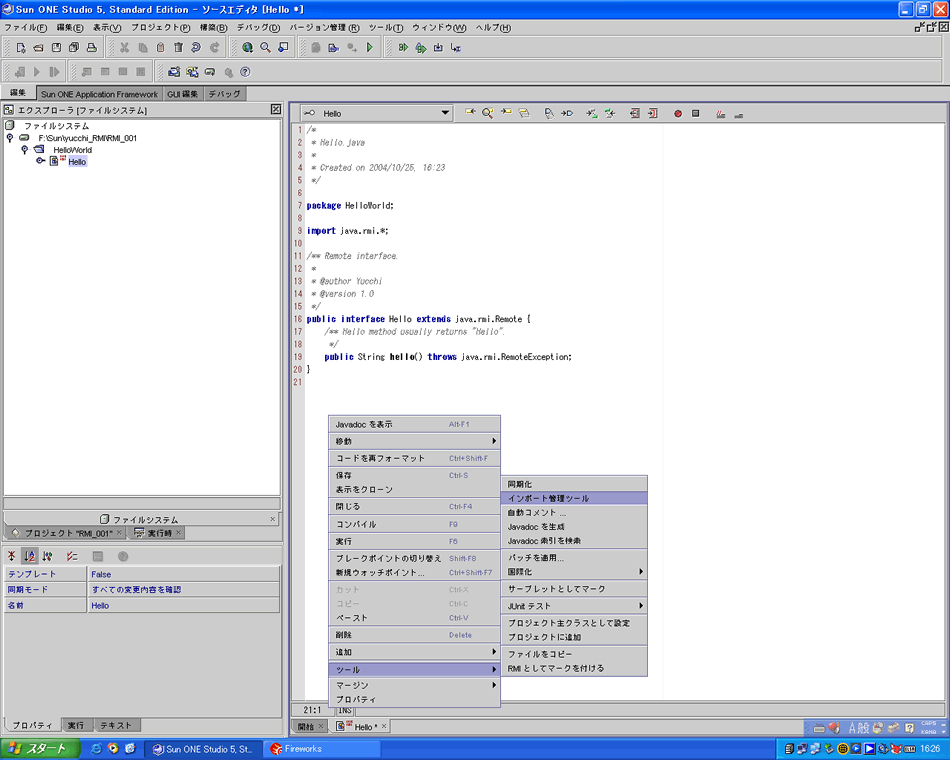Viewport: 950px width, 760px height.
Task: Toggle sort-by-type button in properties panel
Action: [47, 556]
